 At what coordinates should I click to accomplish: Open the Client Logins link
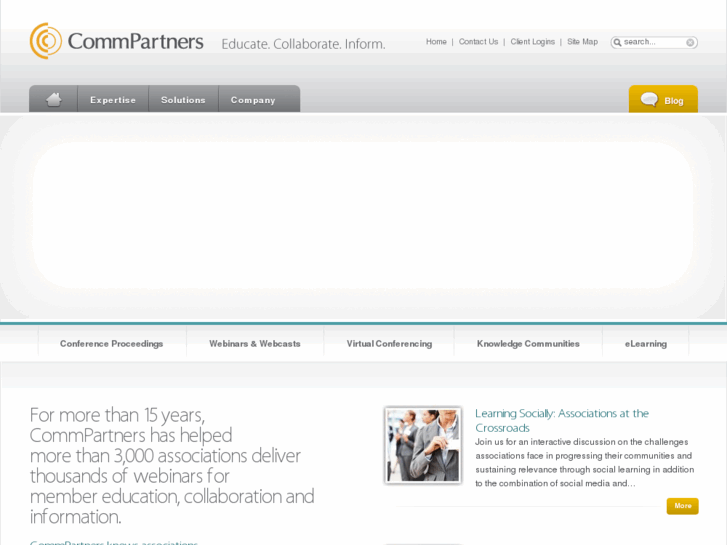click(x=533, y=42)
